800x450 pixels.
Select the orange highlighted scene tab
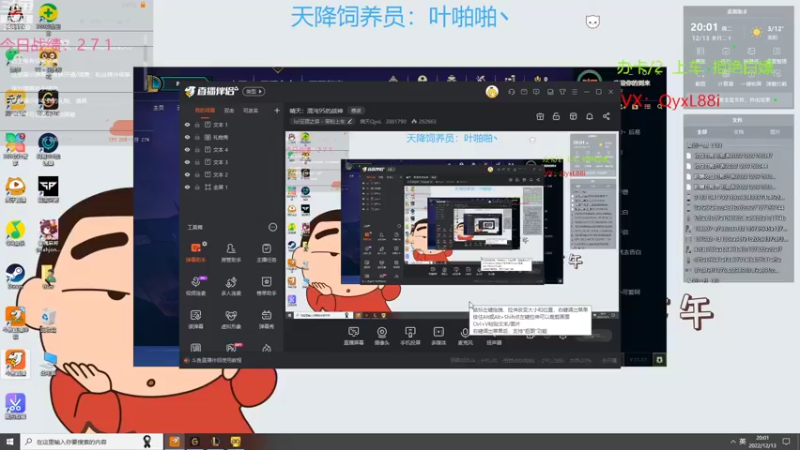point(205,110)
